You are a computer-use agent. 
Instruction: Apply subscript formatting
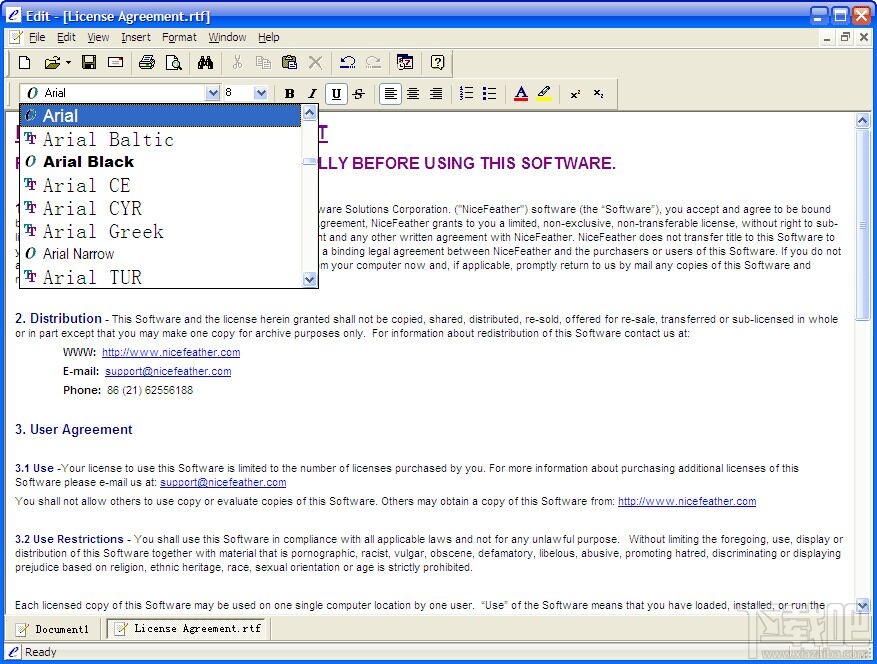coord(598,94)
